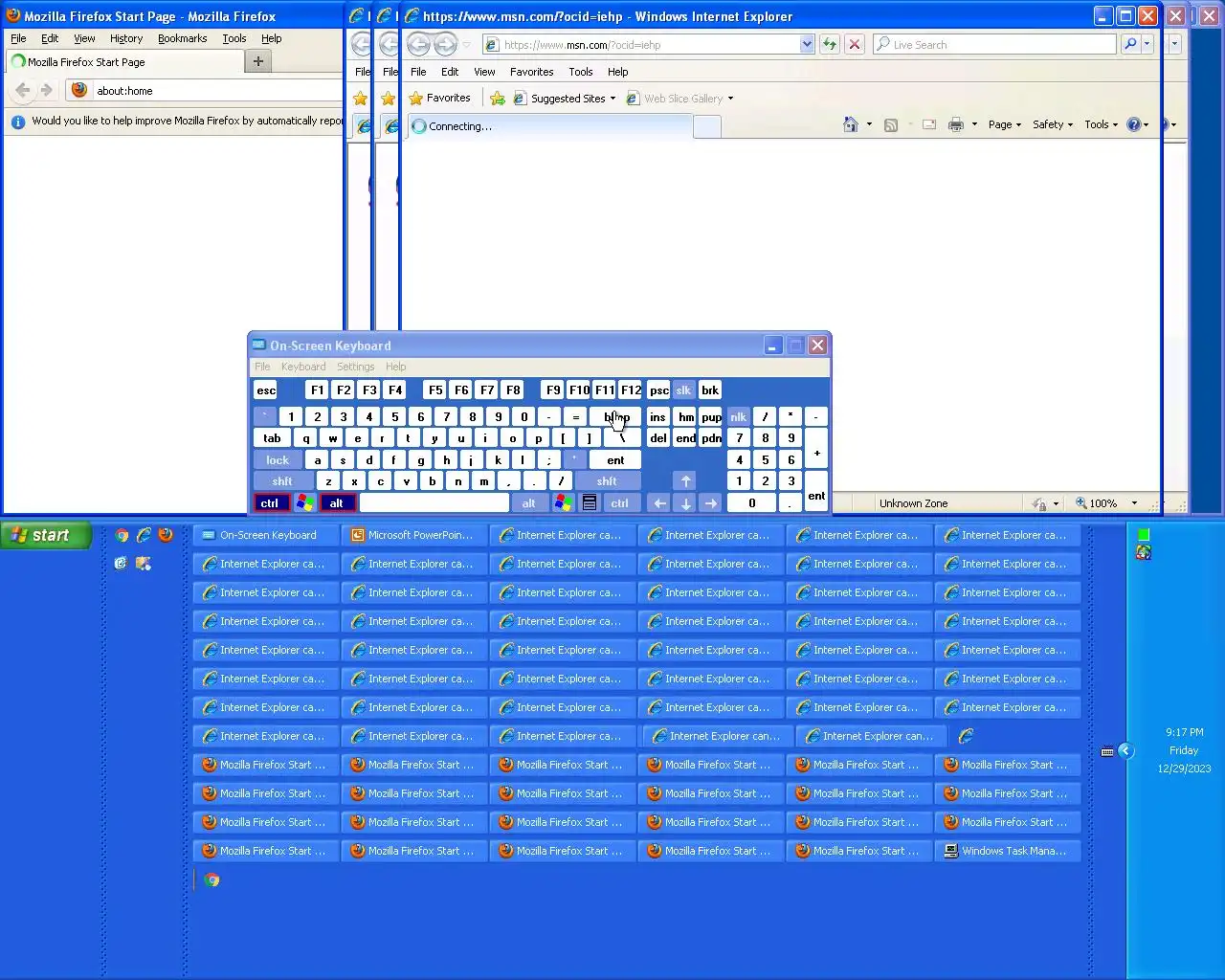Click the Live Search input box
Screen dimensions: 1225x980
tap(995, 44)
